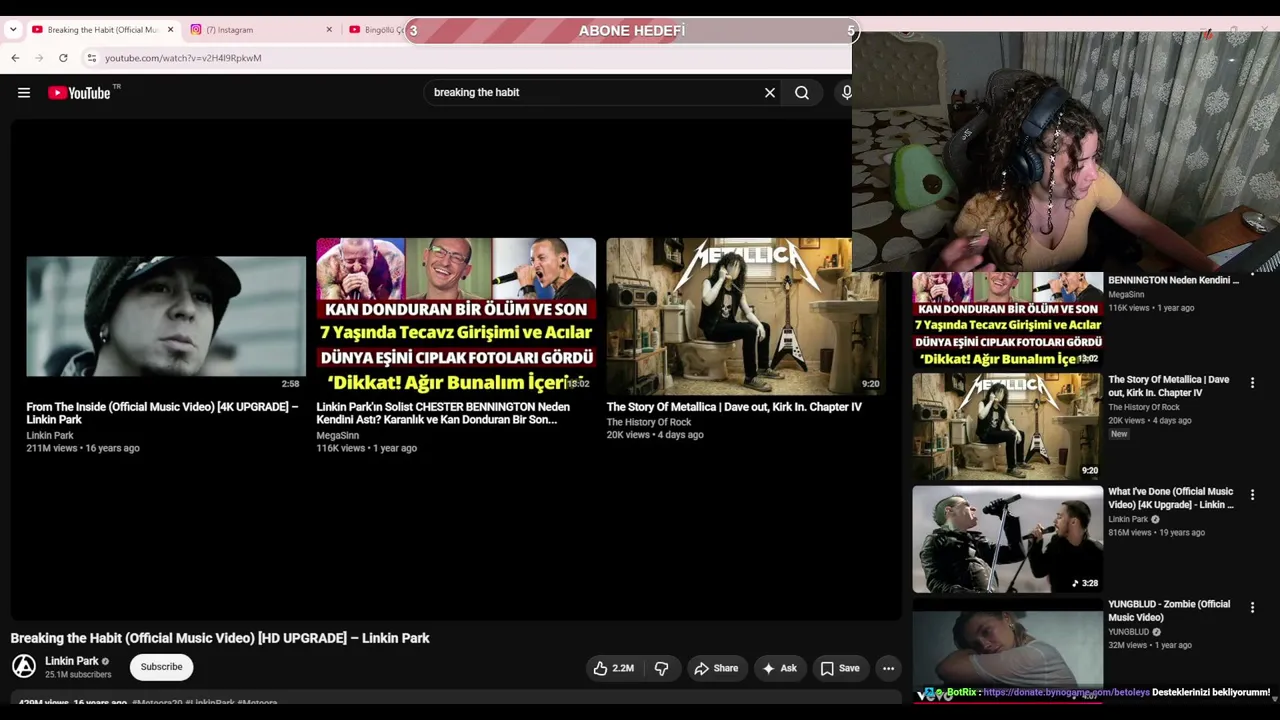
Task: Go forward with the browser forward arrow
Action: (x=39, y=58)
